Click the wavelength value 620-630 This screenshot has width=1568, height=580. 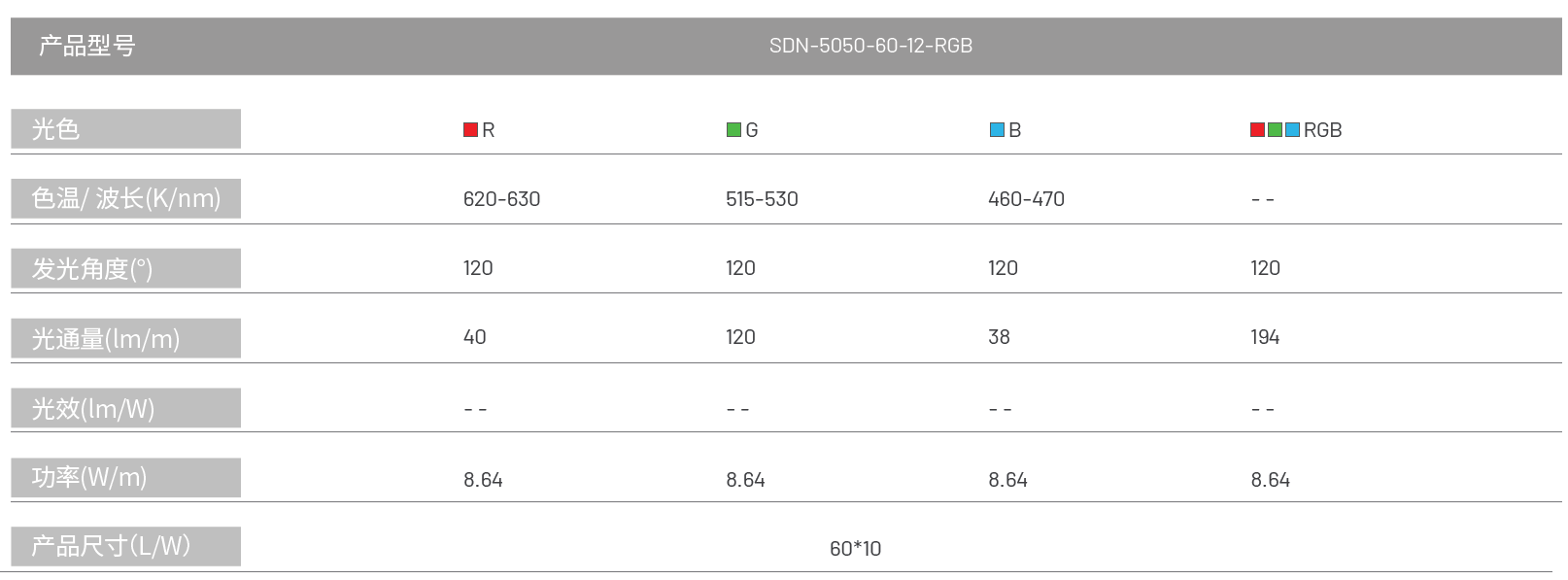coord(501,199)
